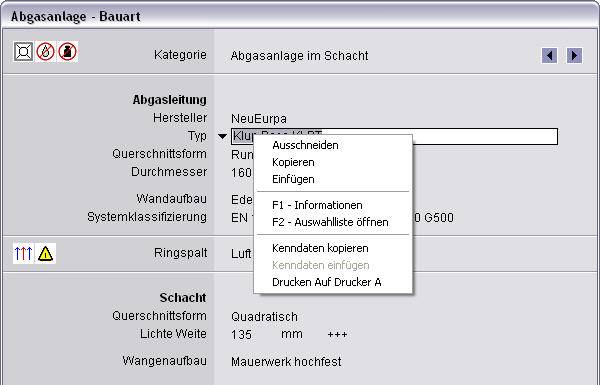Image resolution: width=600 pixels, height=385 pixels.
Task: Select F1 - Informationen menu entry
Action: [317, 205]
